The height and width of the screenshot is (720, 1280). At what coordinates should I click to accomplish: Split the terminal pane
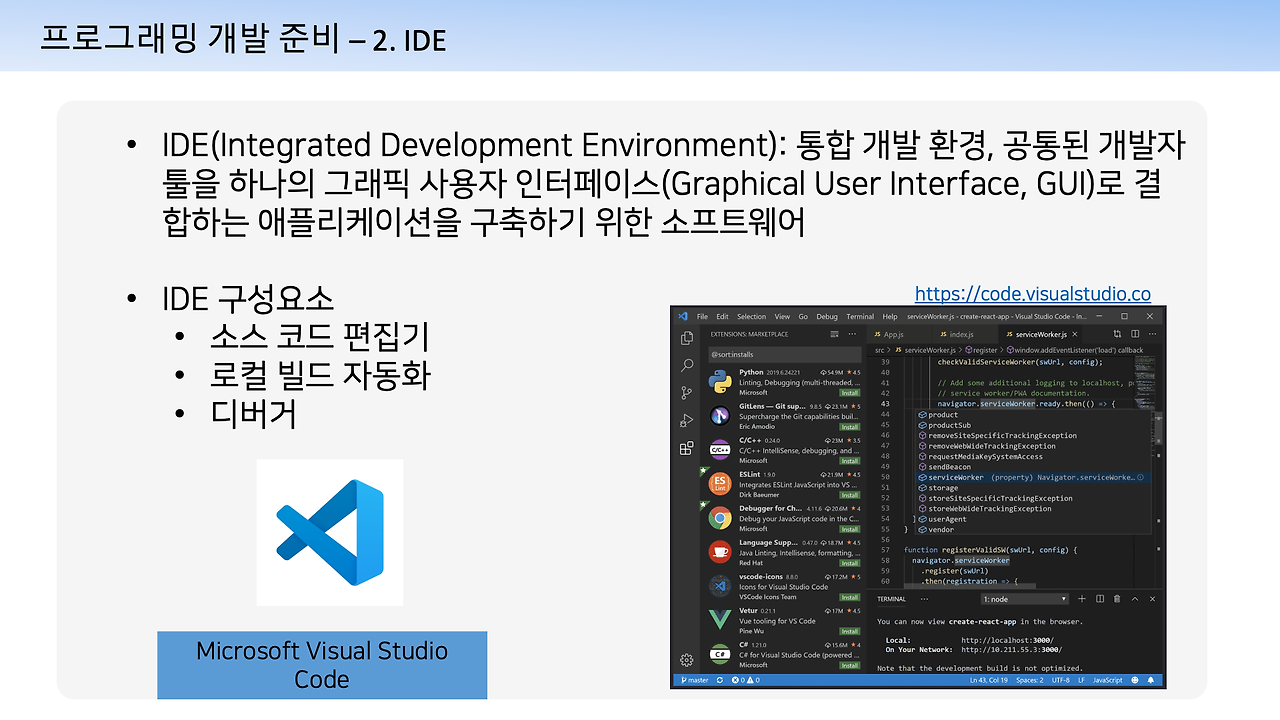coord(1100,599)
